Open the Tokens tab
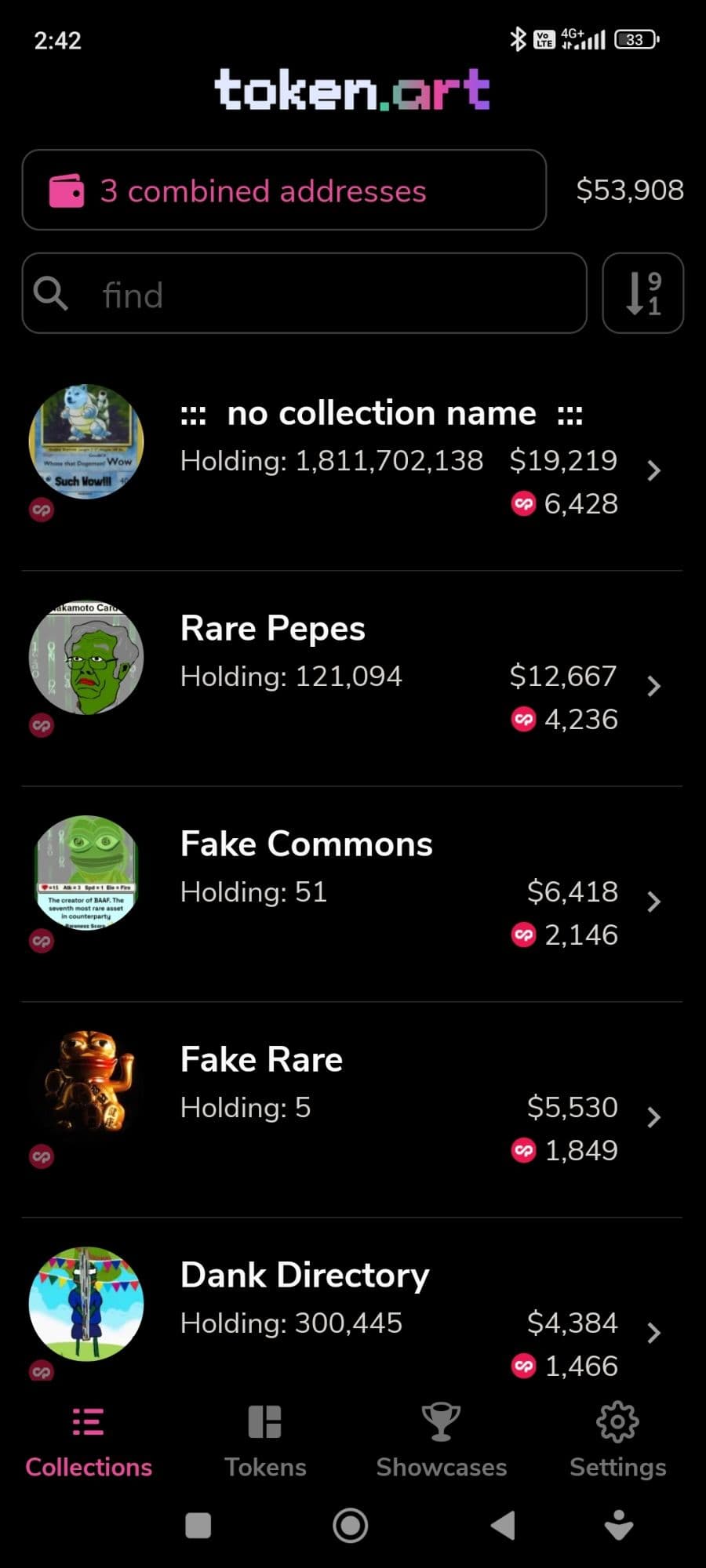The width and height of the screenshot is (706, 1568). 265,1441
